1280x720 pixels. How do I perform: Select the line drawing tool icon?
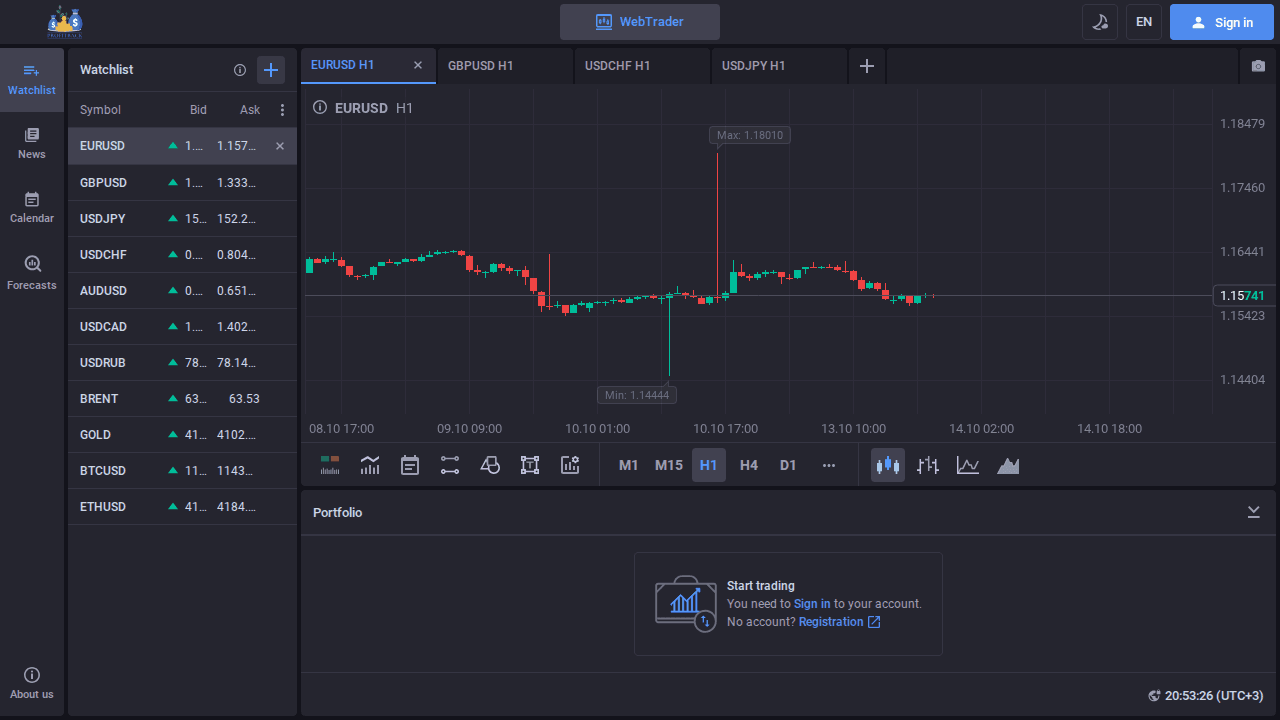[x=450, y=465]
